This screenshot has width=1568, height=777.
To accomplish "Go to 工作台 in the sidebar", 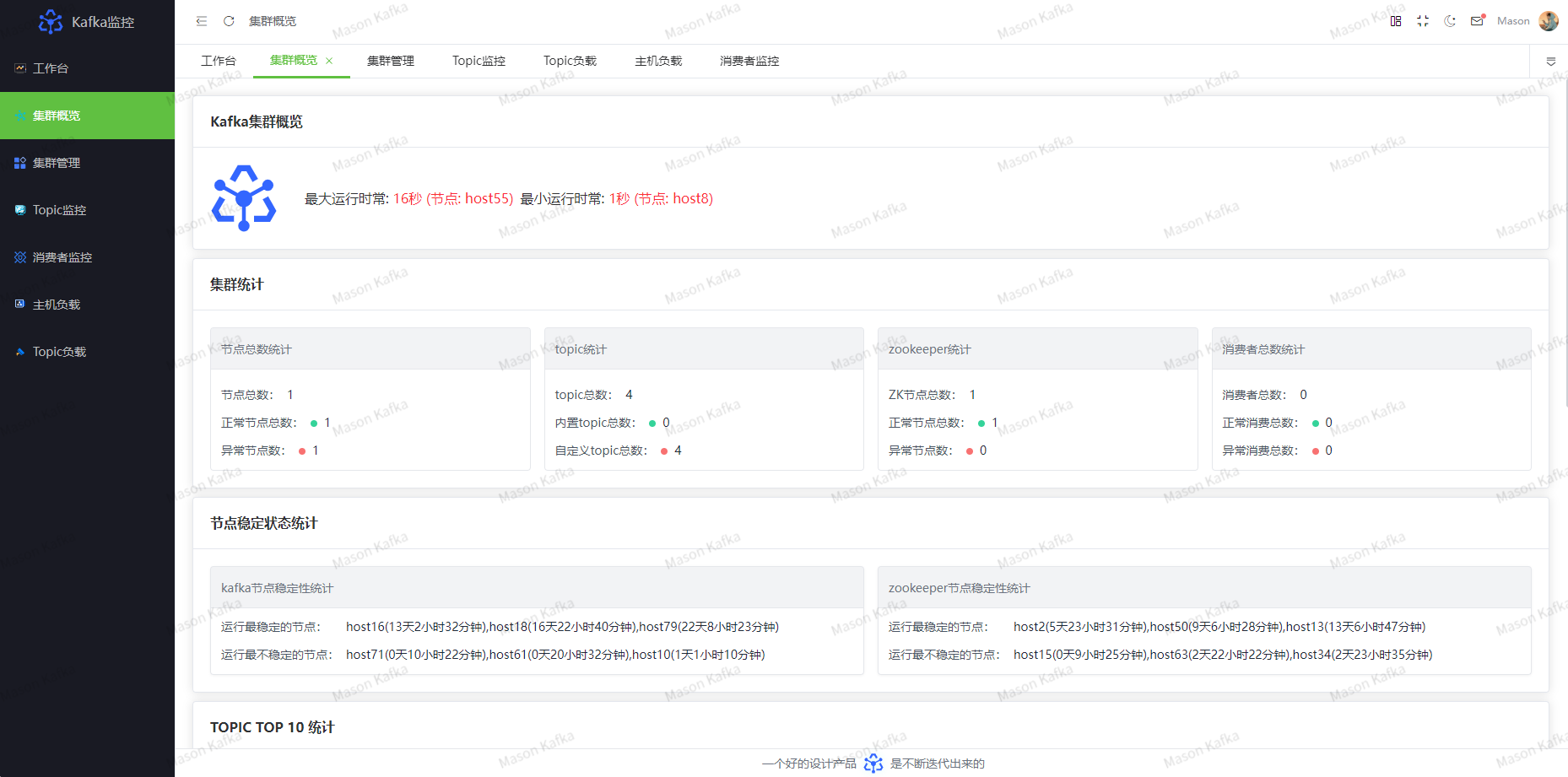I will [51, 68].
